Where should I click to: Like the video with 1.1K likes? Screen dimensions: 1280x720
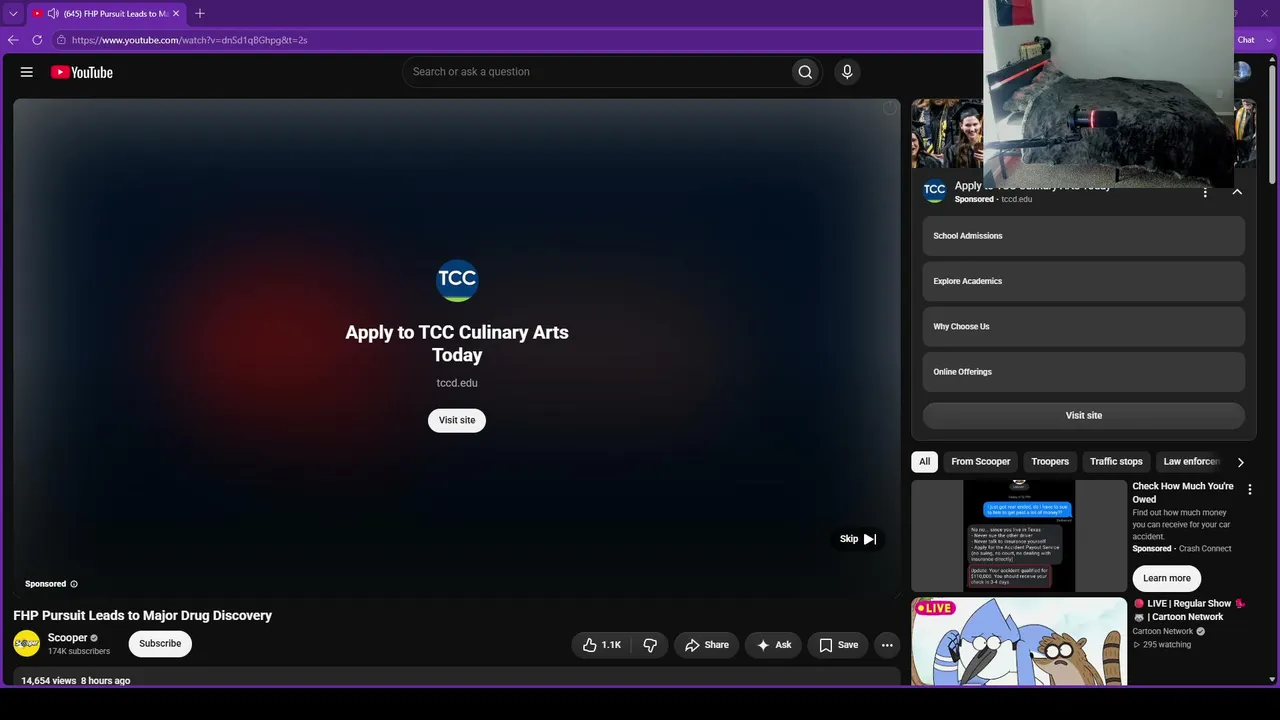coord(602,645)
